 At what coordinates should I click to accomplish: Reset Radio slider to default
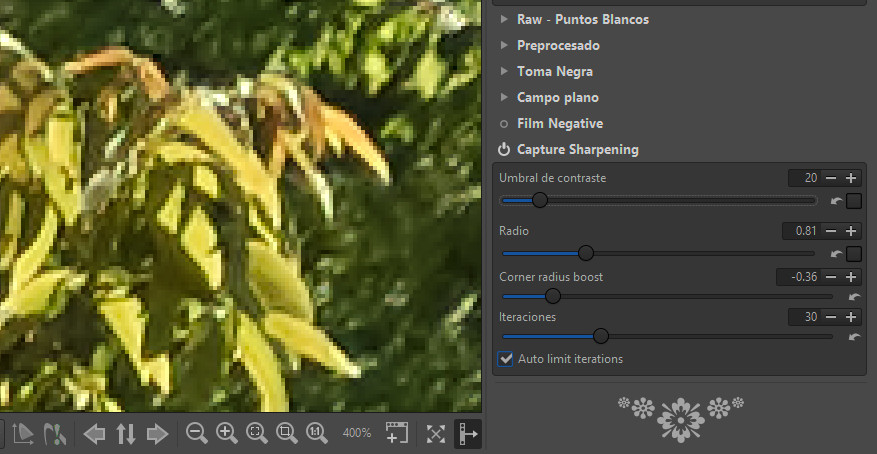click(x=837, y=254)
